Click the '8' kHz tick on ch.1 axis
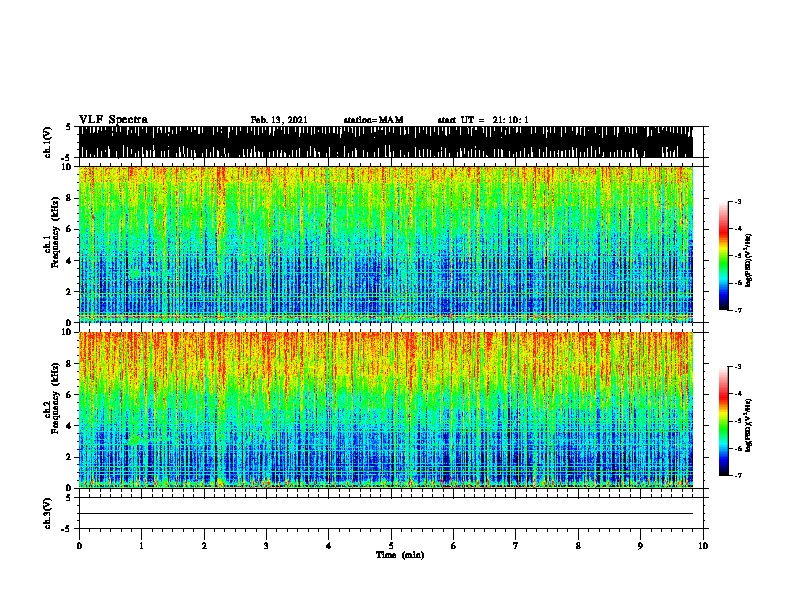792x612 pixels. [x=69, y=198]
